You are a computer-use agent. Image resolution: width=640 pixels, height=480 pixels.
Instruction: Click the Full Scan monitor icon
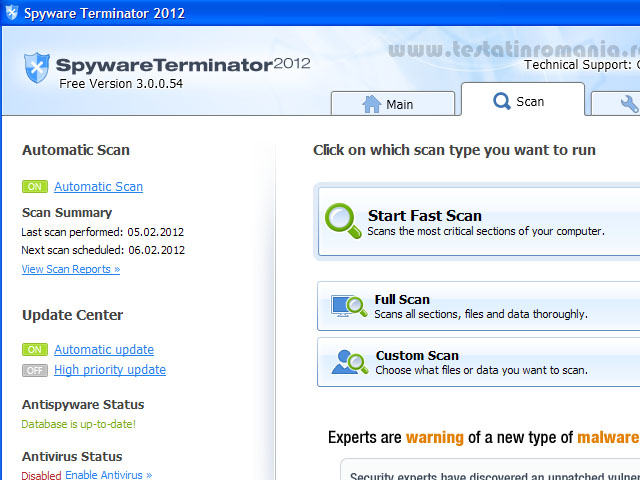pos(349,306)
